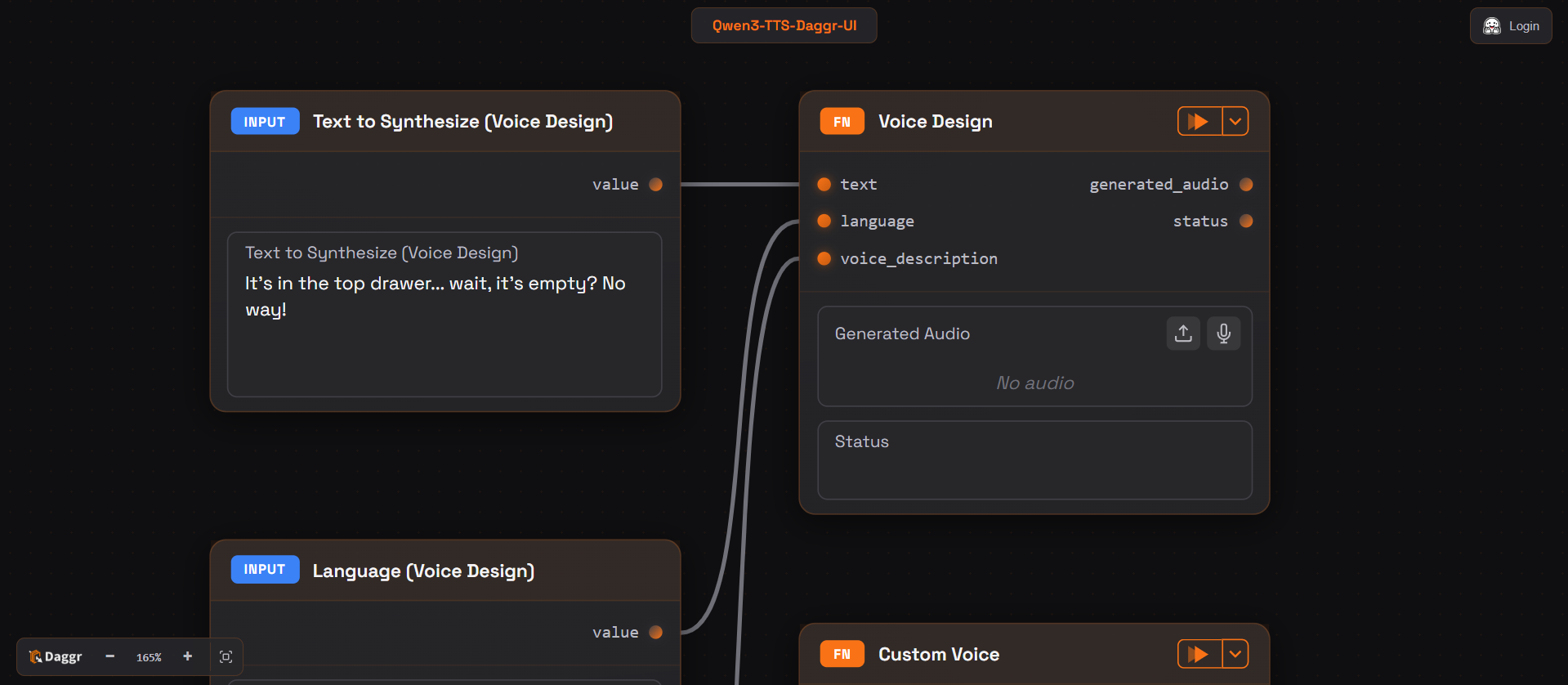Record audio with the microphone icon
This screenshot has width=1568, height=685.
pyautogui.click(x=1223, y=334)
